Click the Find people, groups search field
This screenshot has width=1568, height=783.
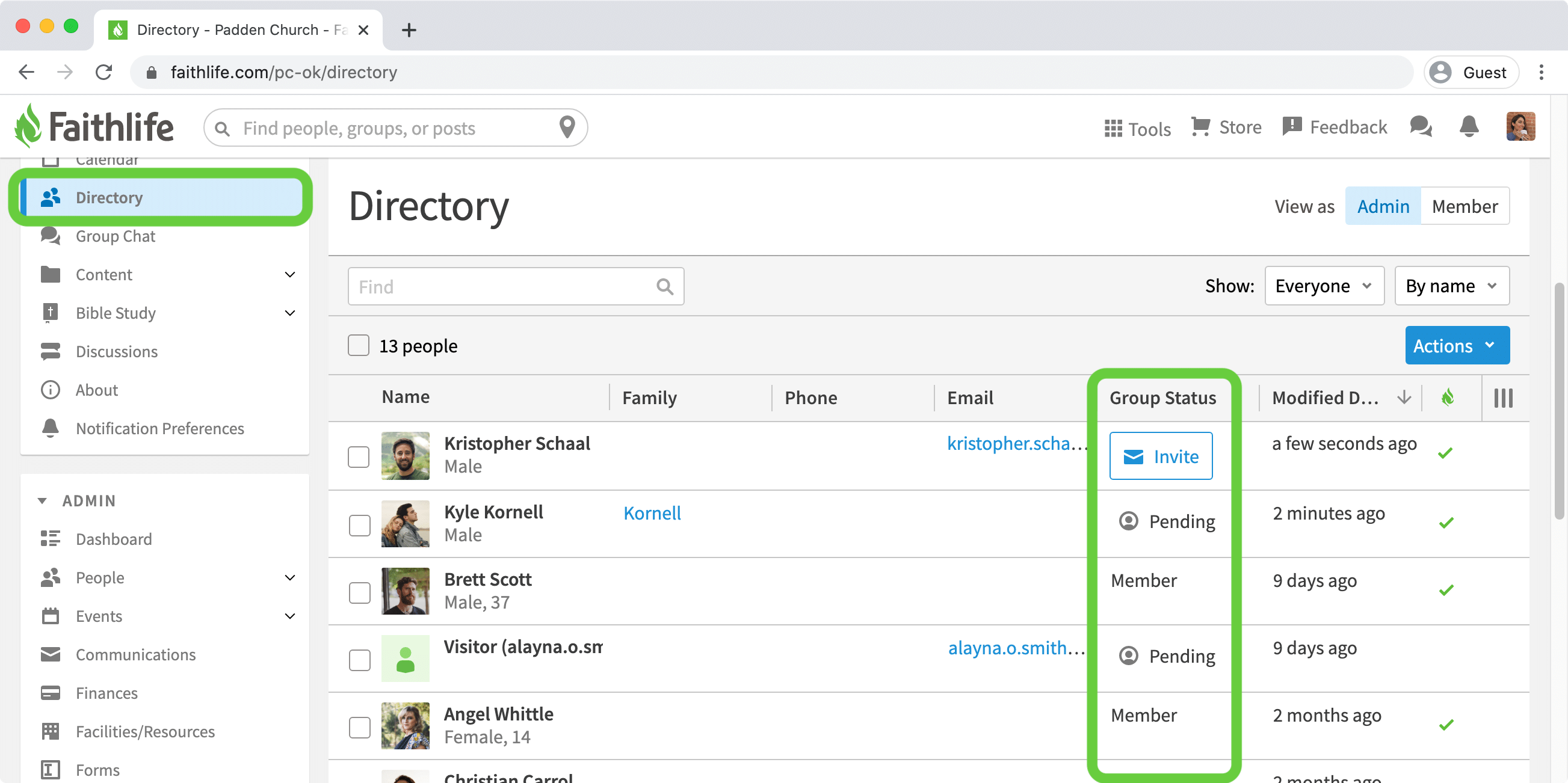pos(396,127)
